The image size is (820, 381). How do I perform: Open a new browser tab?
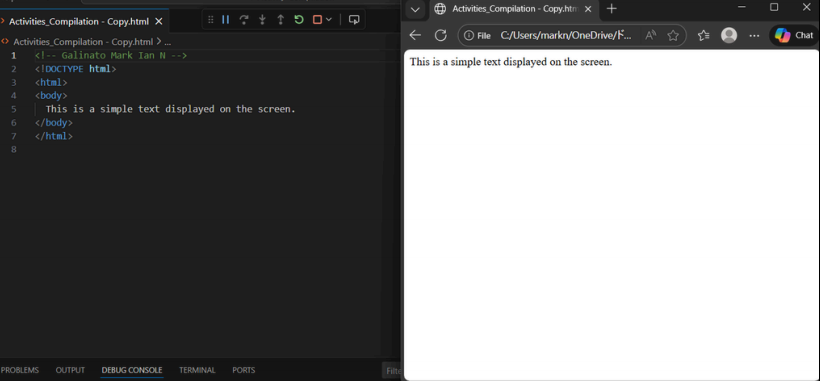click(611, 9)
